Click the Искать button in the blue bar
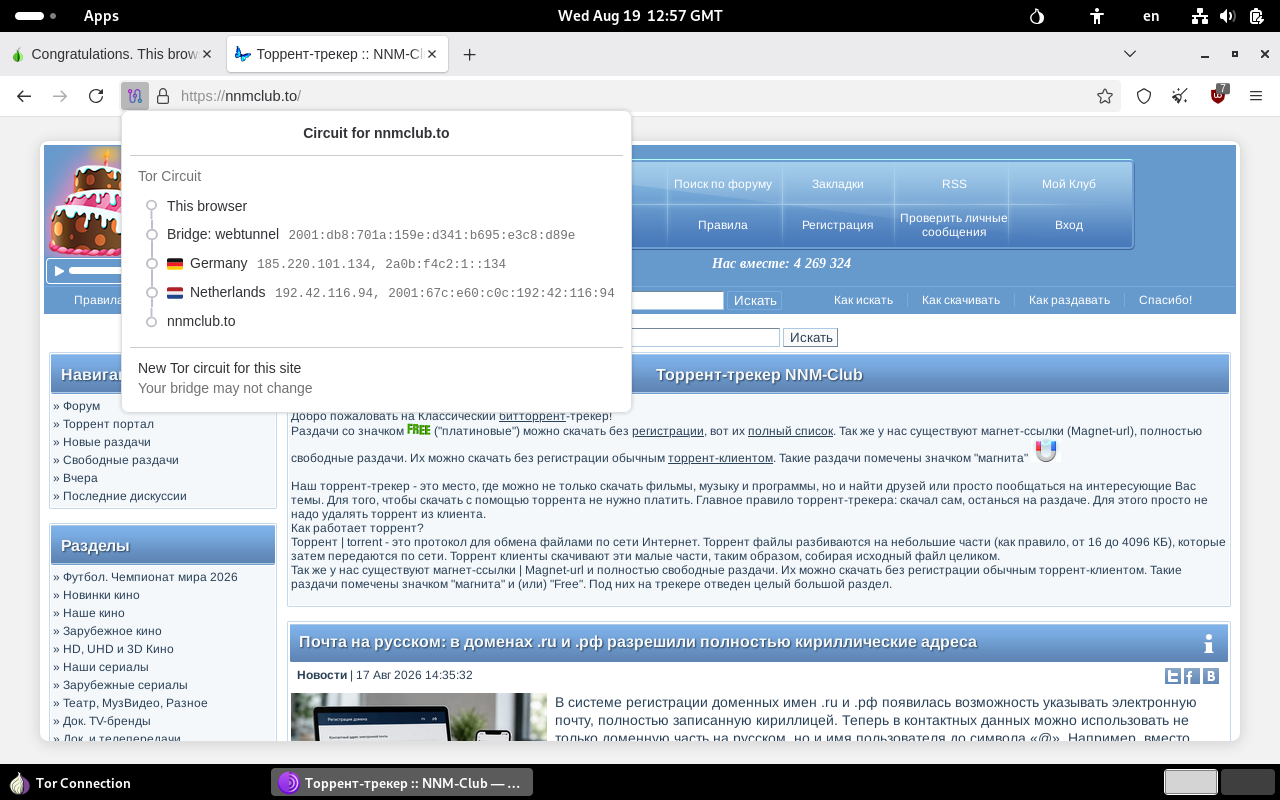 (755, 300)
